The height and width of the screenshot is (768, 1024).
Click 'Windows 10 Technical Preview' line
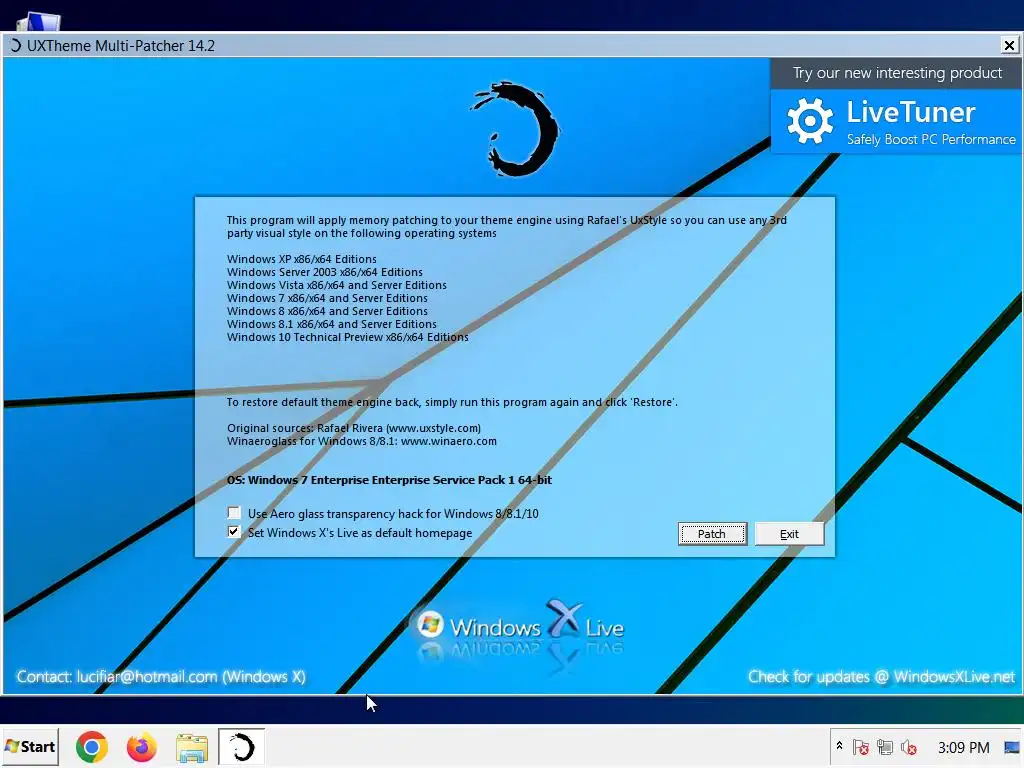click(x=347, y=337)
